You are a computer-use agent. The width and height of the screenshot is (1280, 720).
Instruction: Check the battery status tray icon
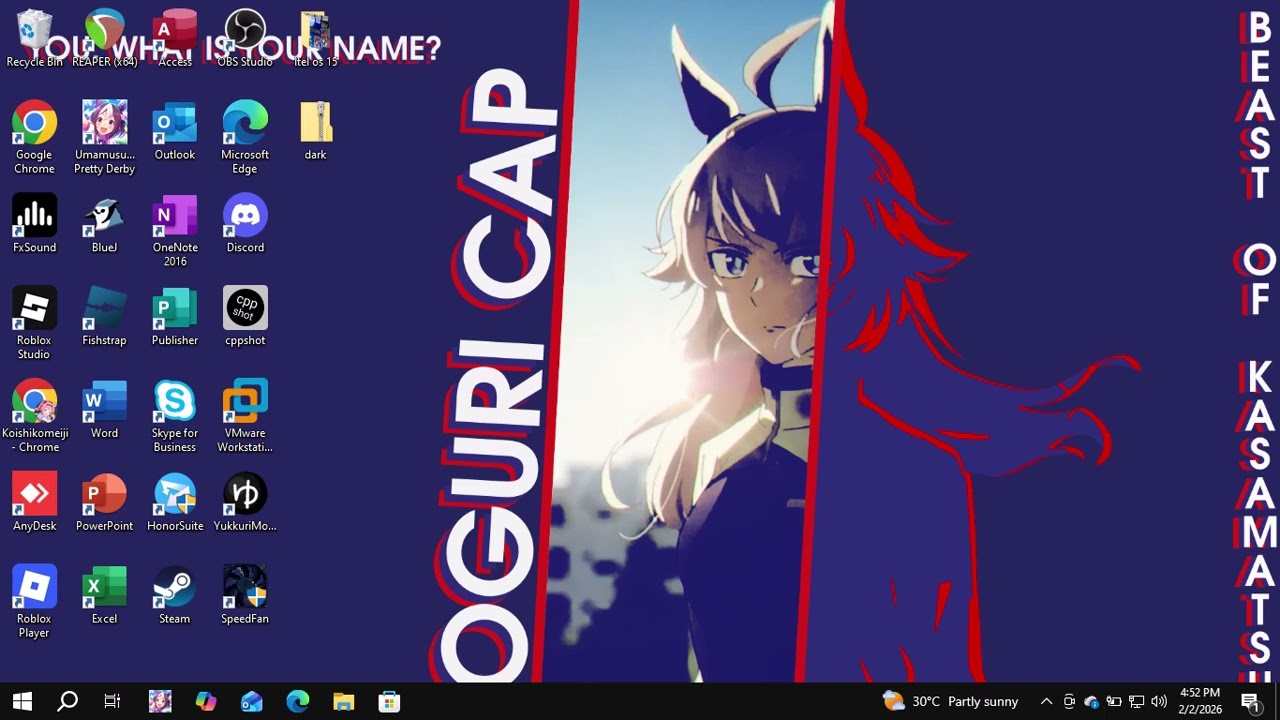tap(1114, 701)
